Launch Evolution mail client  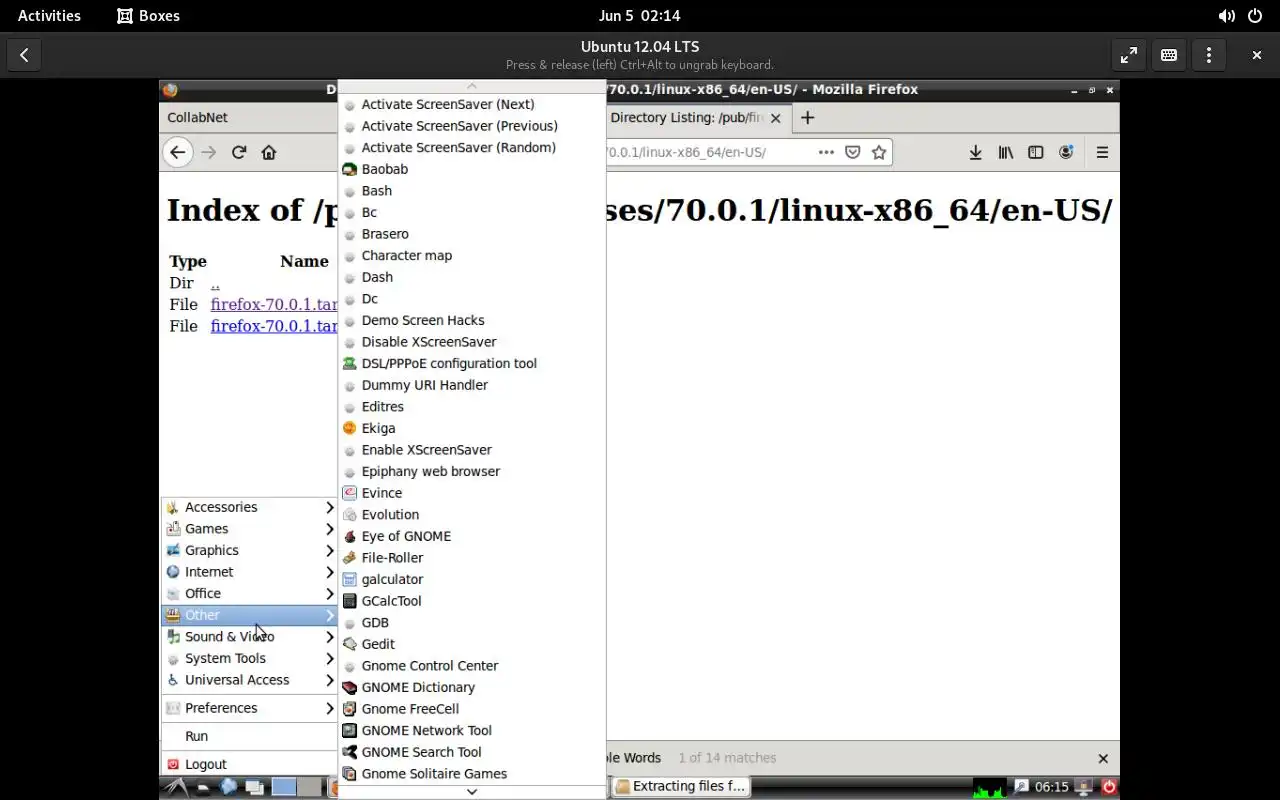471,514
